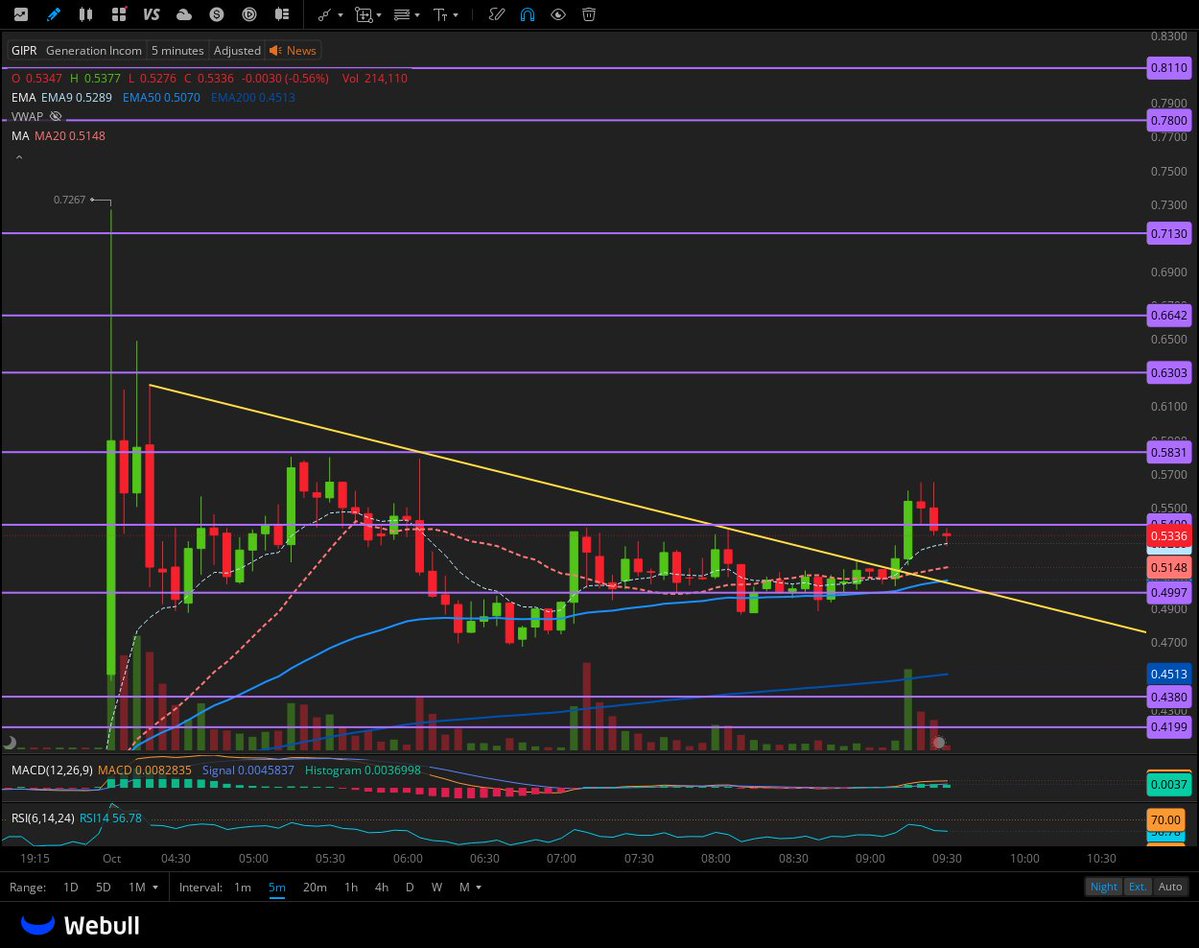Click the replay circle icon
The width and height of the screenshot is (1199, 948).
pyautogui.click(x=249, y=15)
